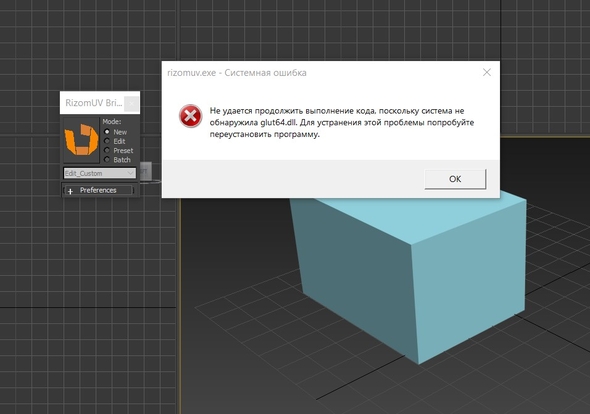Click the orange RizomUV logo button
The width and height of the screenshot is (590, 414).
[x=81, y=140]
